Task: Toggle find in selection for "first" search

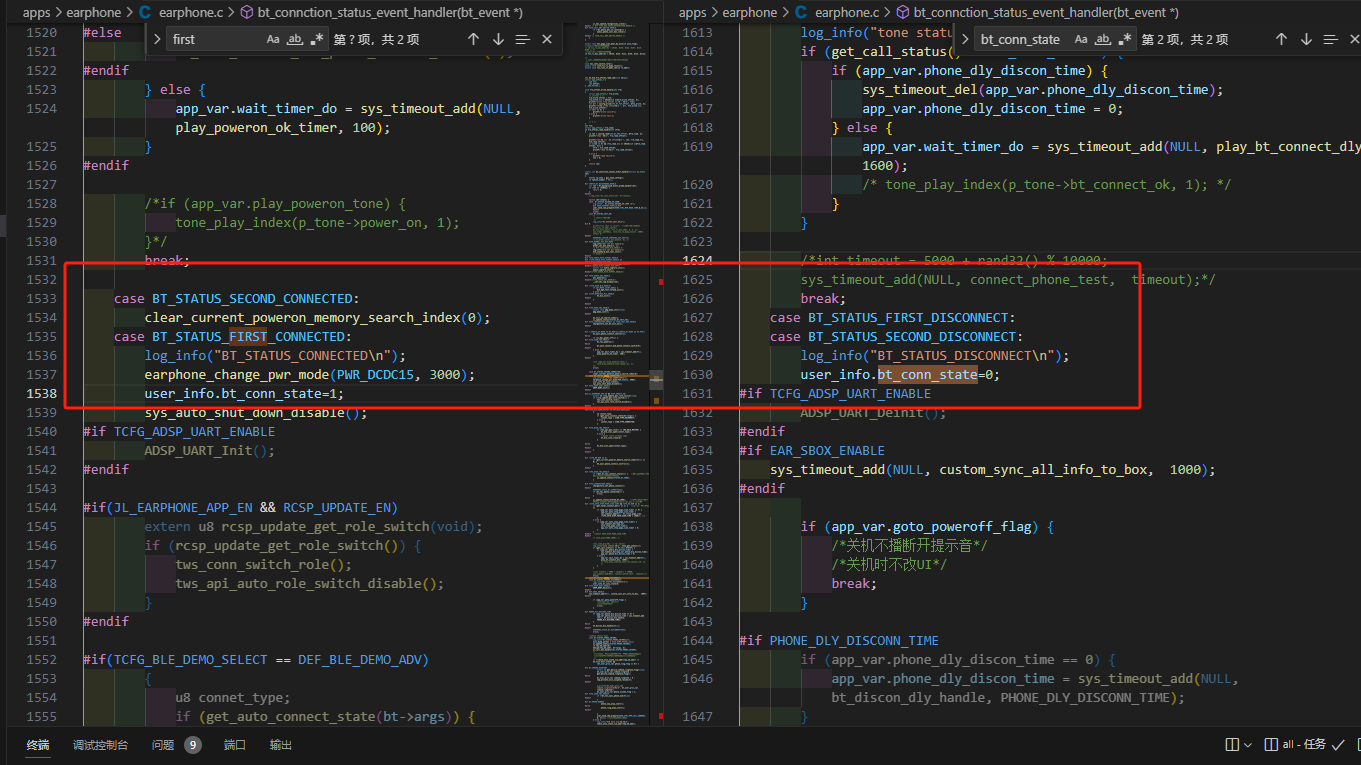Action: pos(522,39)
